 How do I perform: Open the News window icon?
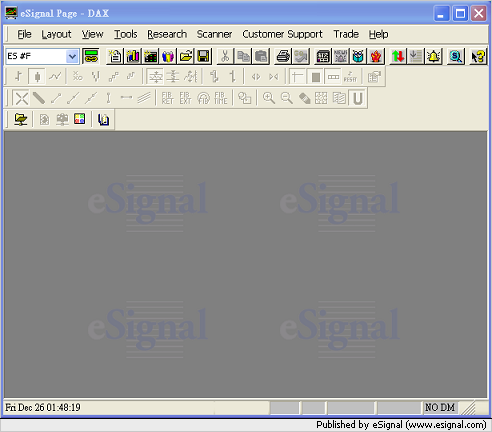341,56
